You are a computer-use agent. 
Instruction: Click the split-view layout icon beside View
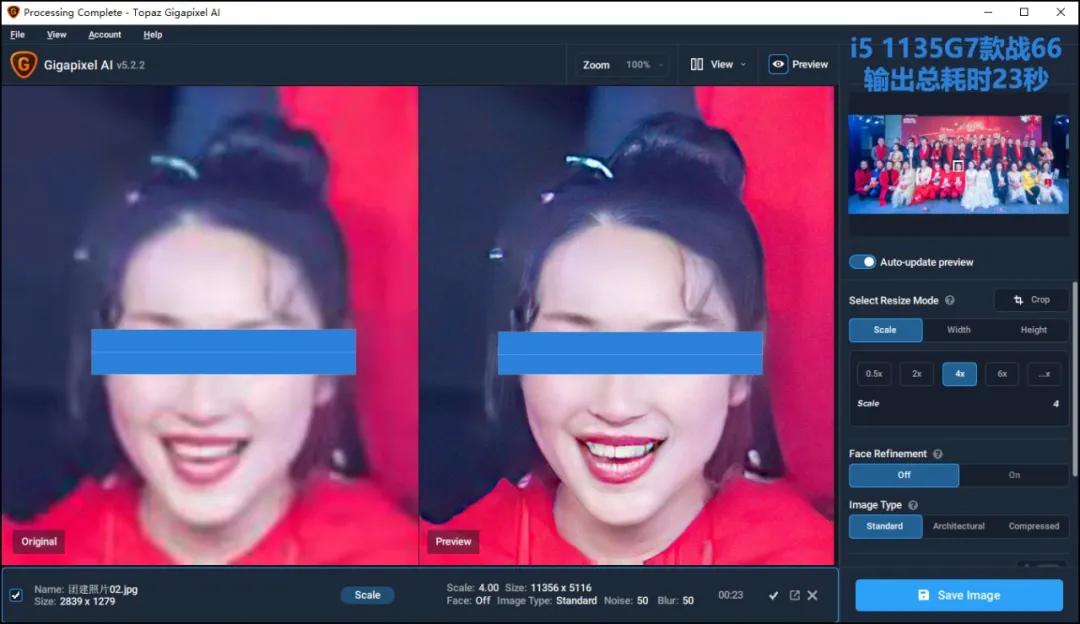696,64
